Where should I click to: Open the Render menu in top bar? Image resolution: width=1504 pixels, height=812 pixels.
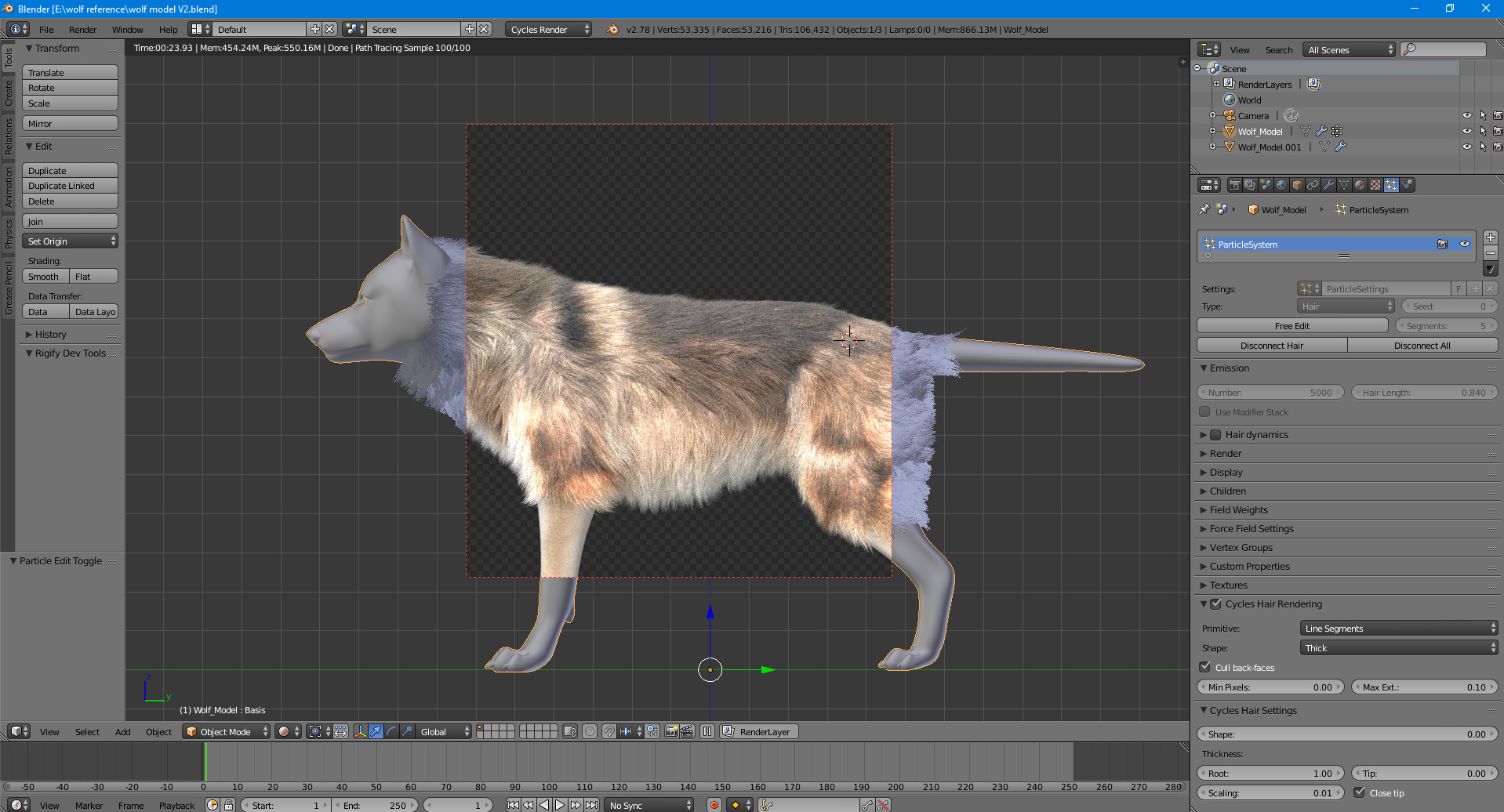(x=82, y=29)
